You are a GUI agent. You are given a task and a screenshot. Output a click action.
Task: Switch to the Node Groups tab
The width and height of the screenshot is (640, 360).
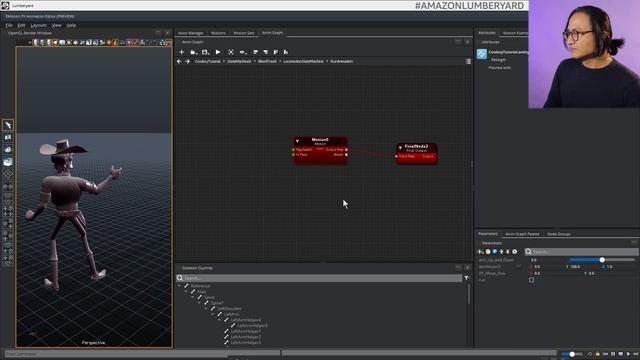[x=558, y=234]
